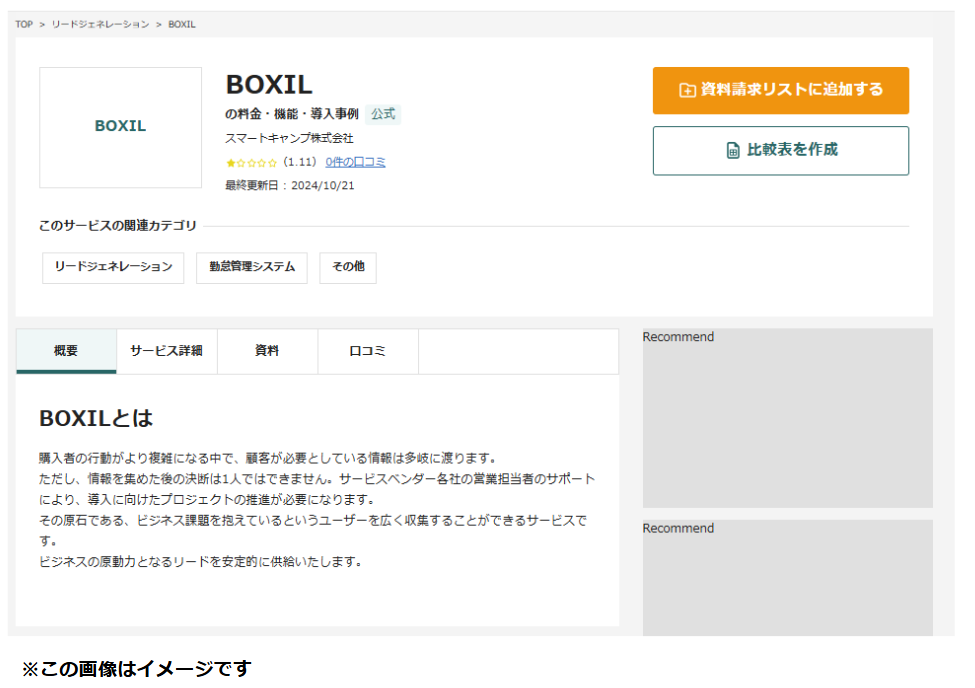Open the 0件の口コミ reviews link
Screen dimensions: 975x688
point(355,162)
